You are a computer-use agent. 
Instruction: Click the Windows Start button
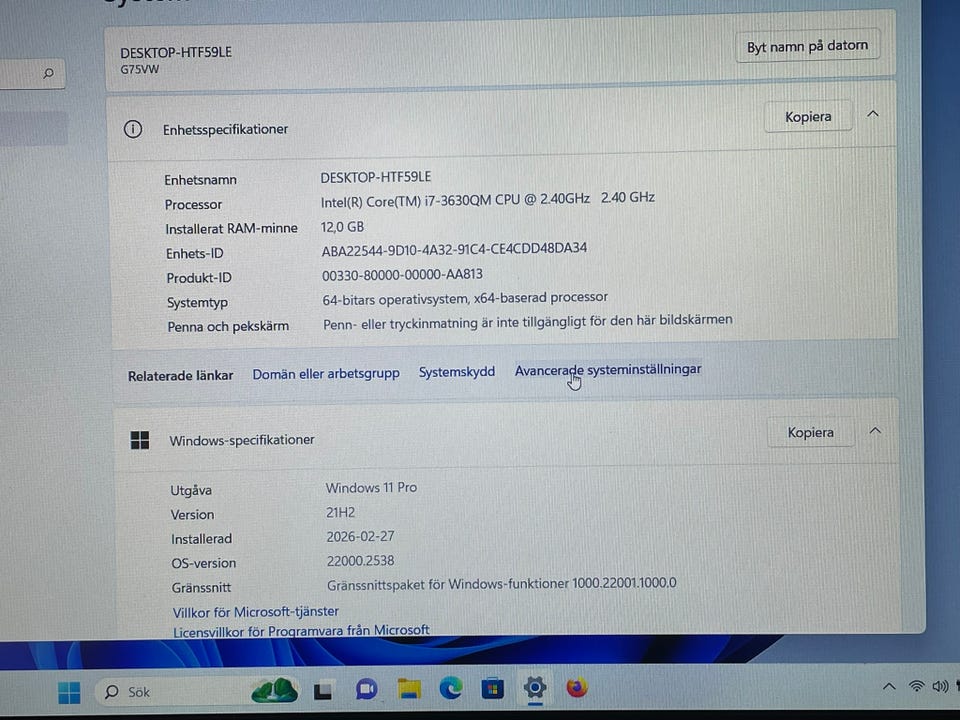tap(69, 692)
